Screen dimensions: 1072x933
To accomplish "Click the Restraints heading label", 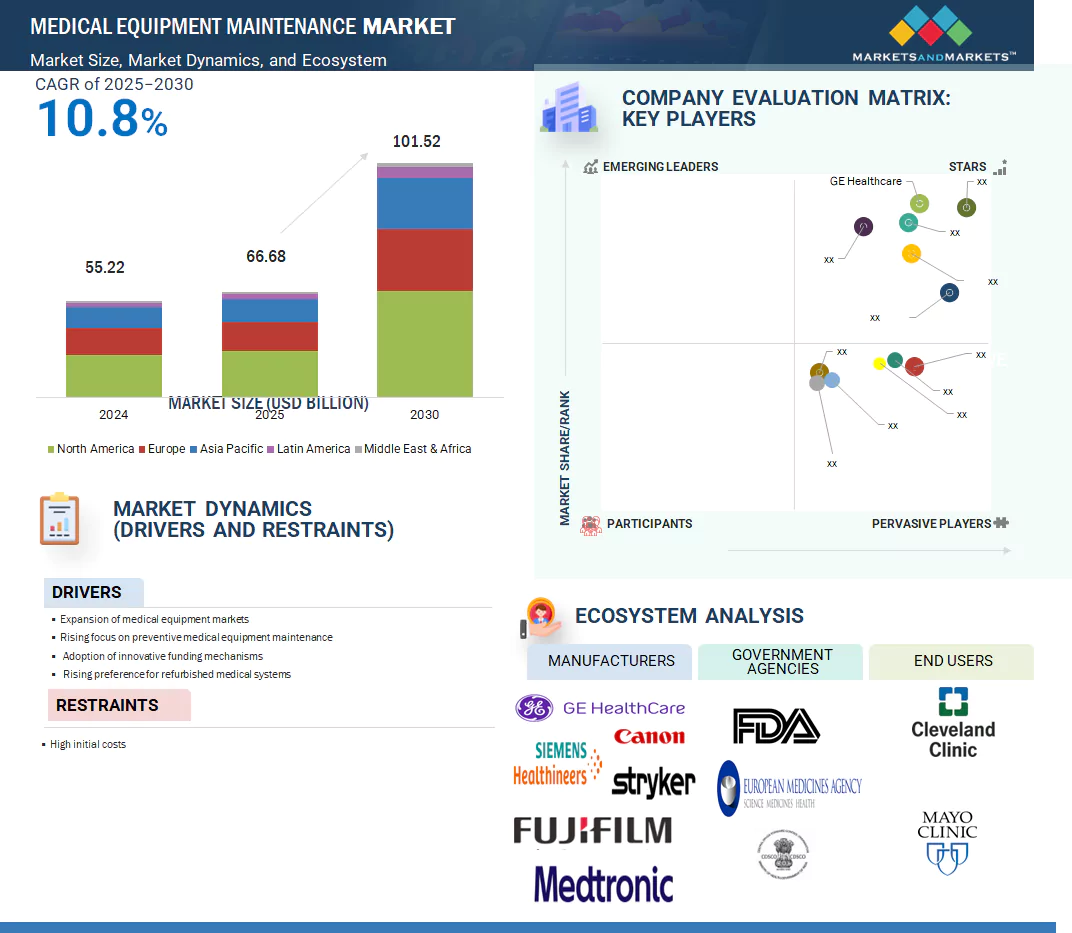I will (107, 705).
